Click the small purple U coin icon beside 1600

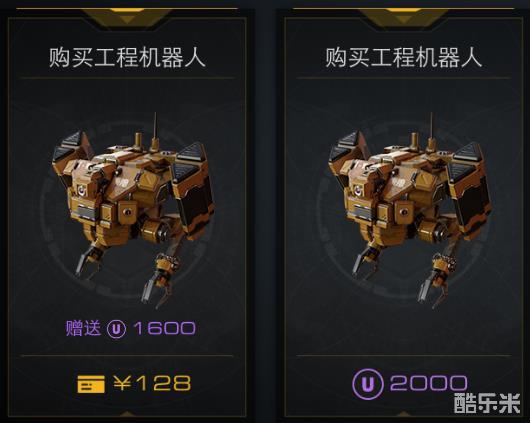coord(117,329)
